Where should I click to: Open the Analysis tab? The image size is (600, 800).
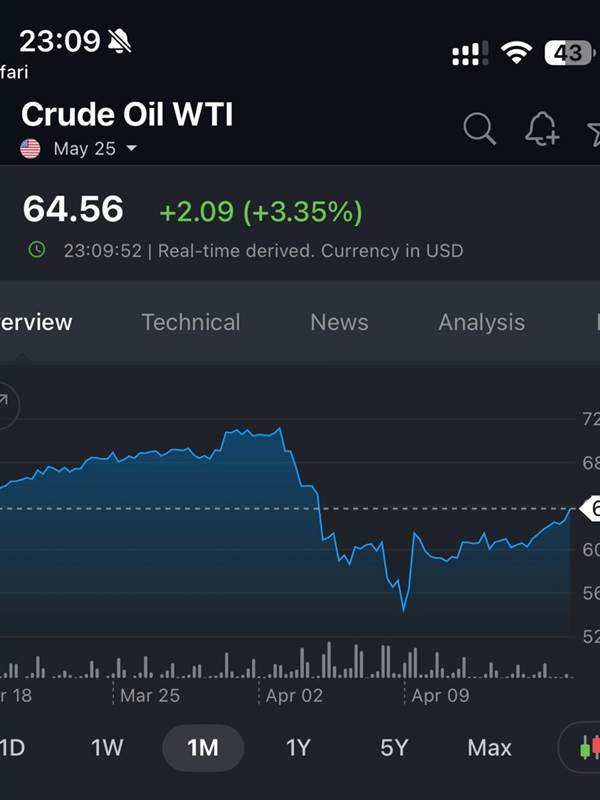coord(482,322)
